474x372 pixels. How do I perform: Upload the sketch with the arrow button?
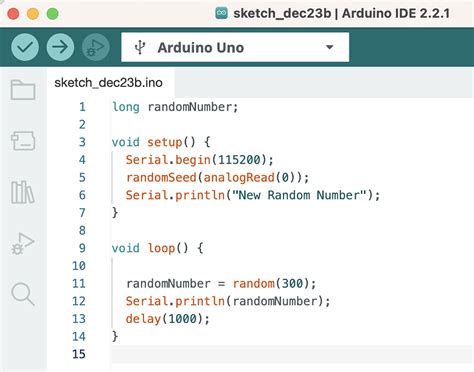point(60,47)
